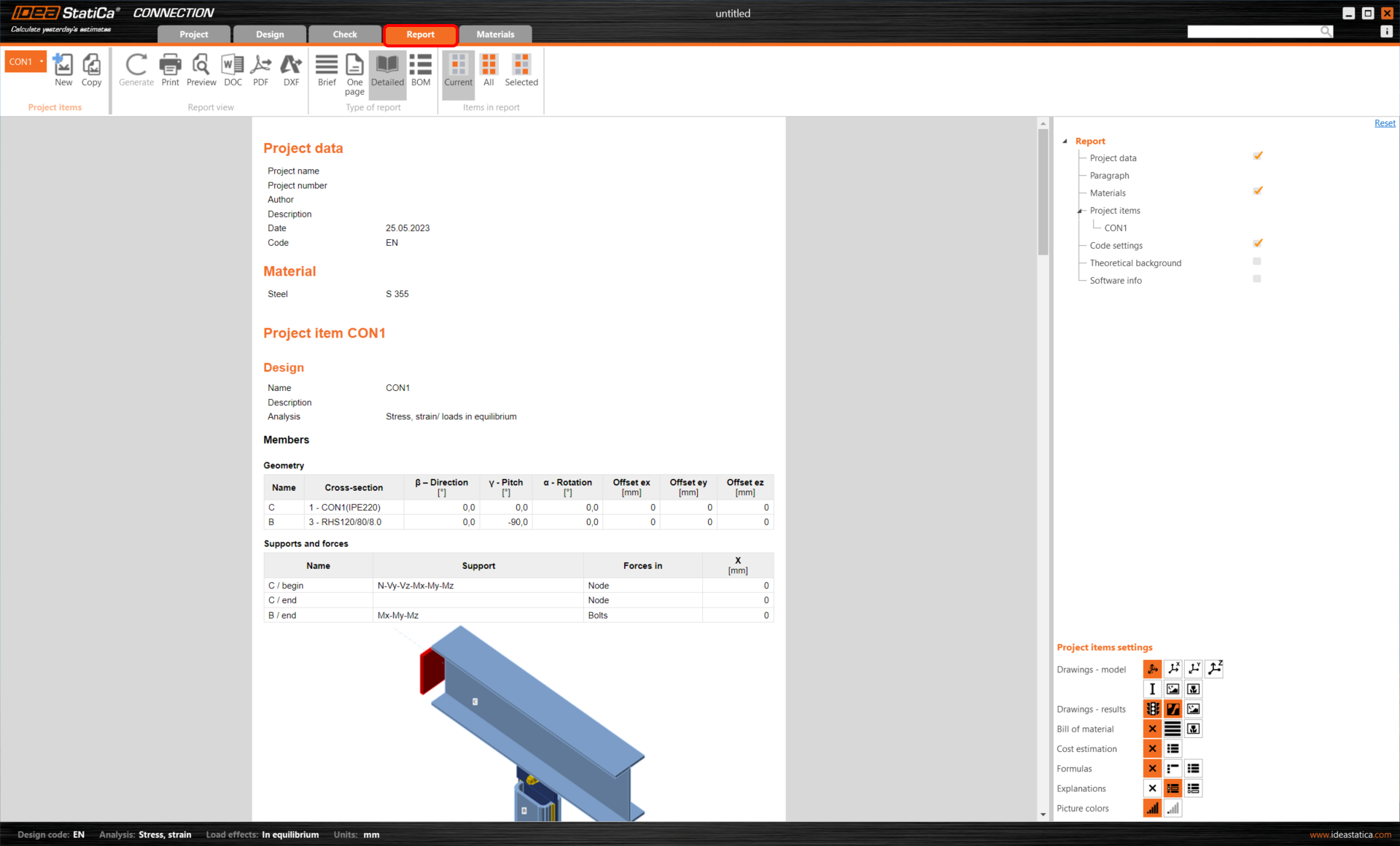Image resolution: width=1400 pixels, height=846 pixels.
Task: Copy the current project item
Action: [91, 70]
